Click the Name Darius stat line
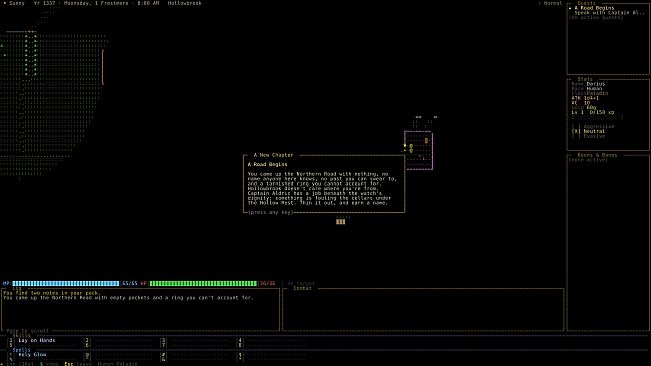The height and width of the screenshot is (366, 651). 588,84
